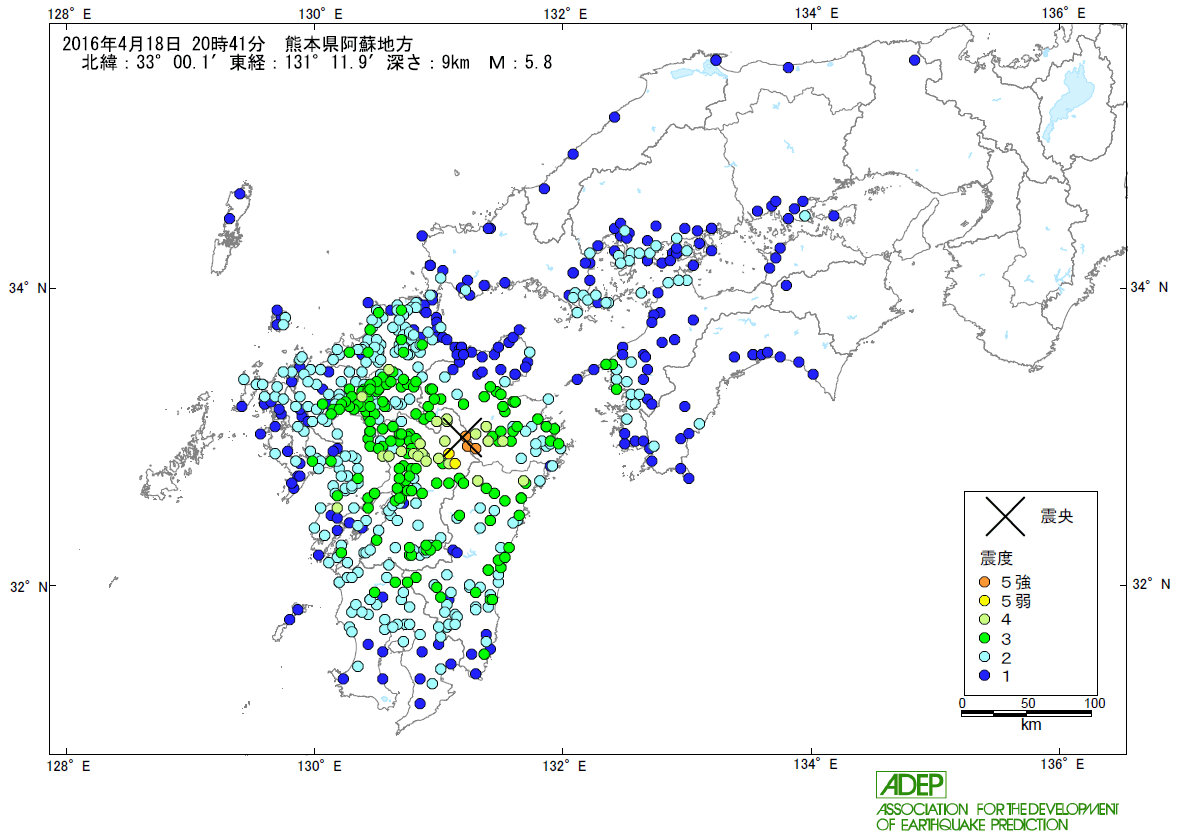Click the 128° E label on top axis
This screenshot has height=839, width=1177.
[x=69, y=14]
